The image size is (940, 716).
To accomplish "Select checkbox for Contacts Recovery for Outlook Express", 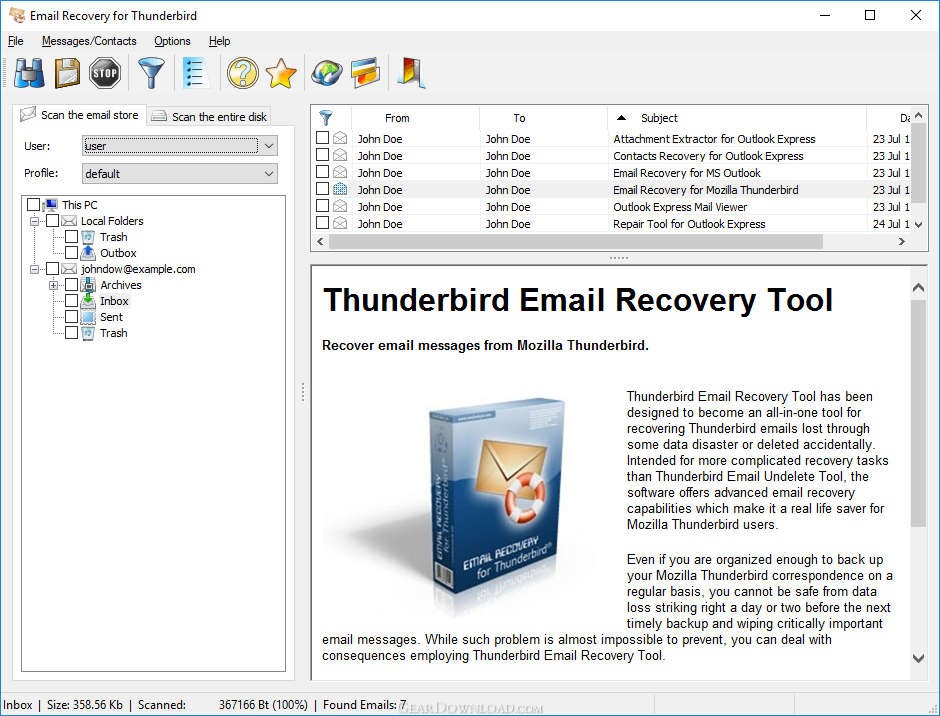I will (x=323, y=155).
